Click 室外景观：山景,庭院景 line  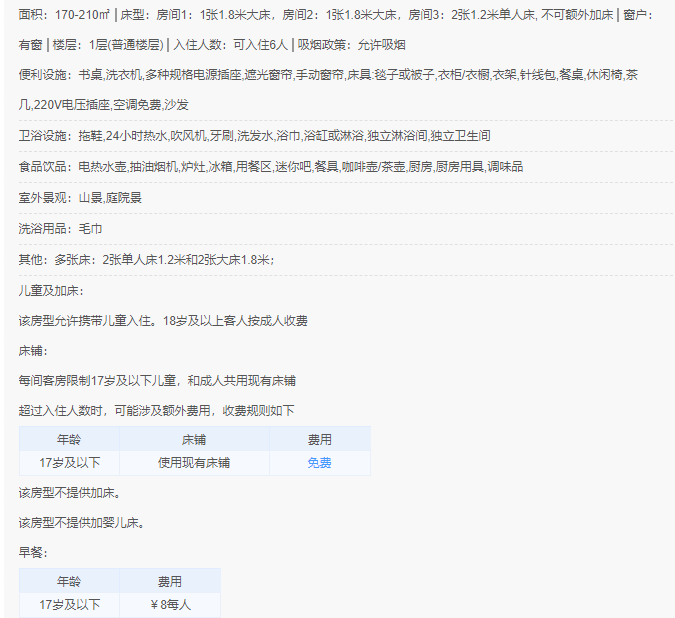[x=80, y=198]
